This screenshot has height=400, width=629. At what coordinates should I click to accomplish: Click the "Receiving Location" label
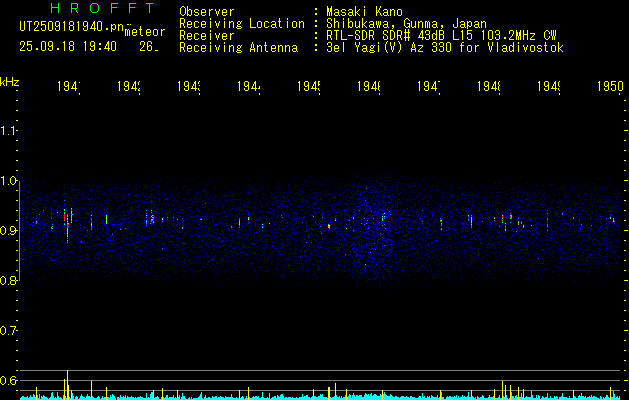tap(242, 24)
